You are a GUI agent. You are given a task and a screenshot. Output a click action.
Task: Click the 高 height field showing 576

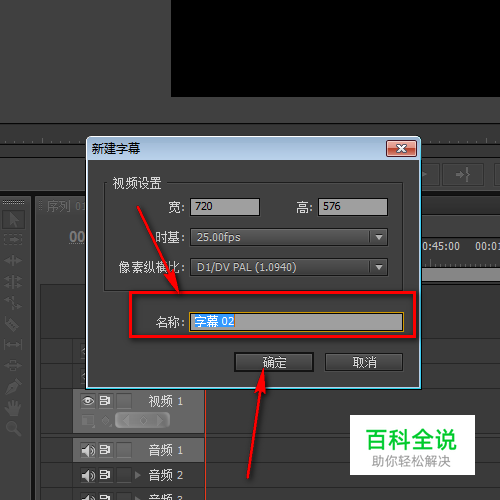click(x=353, y=207)
